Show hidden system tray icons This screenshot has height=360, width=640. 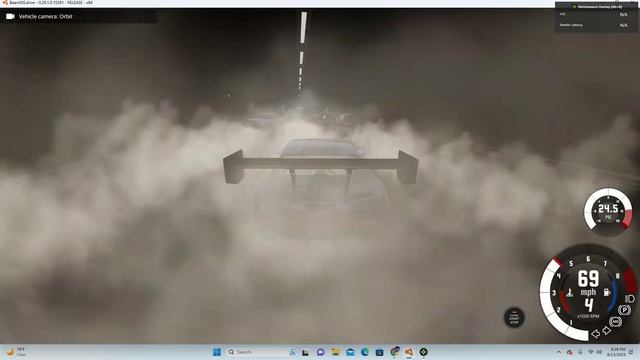[559, 352]
